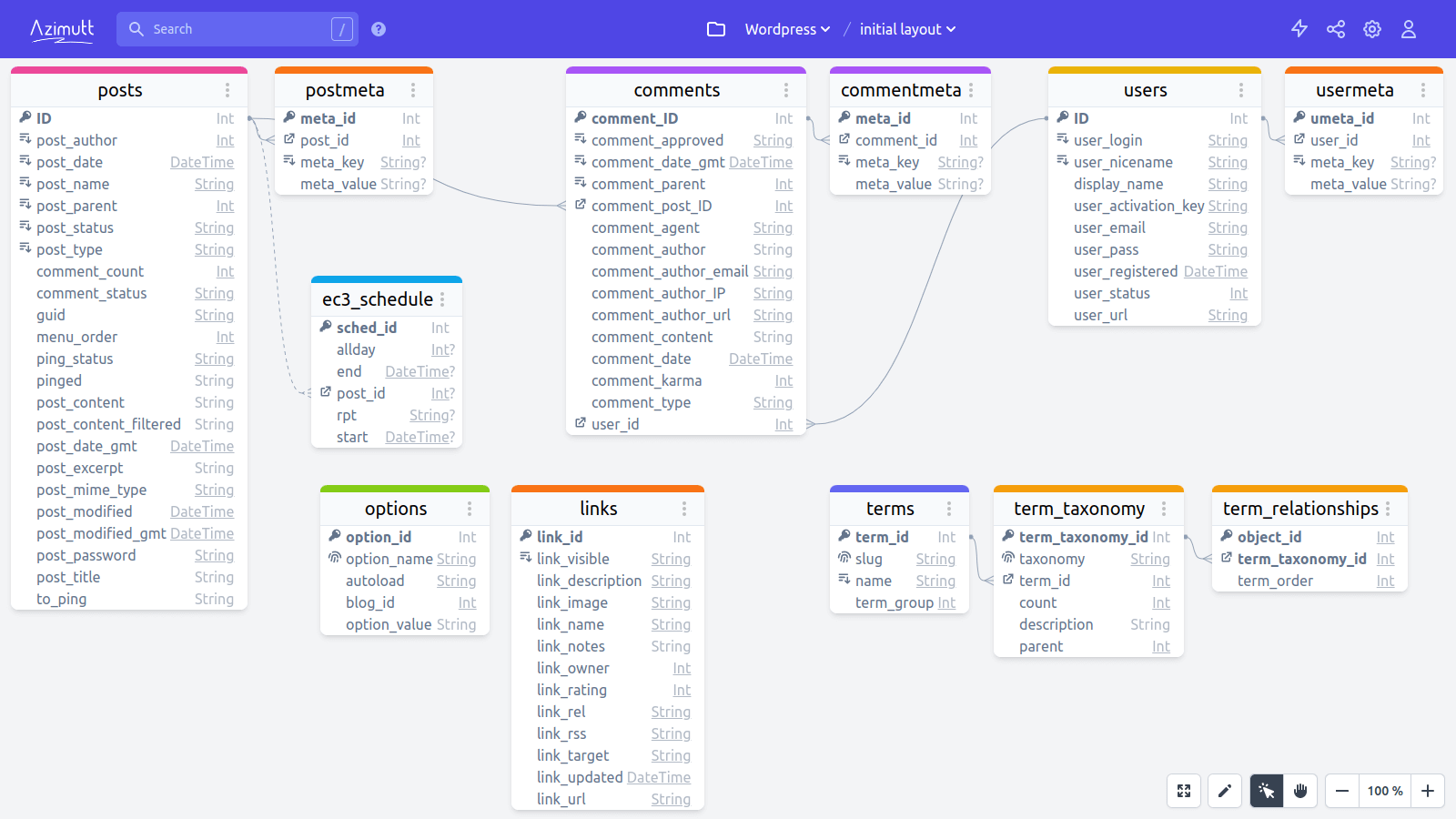1456x819 pixels.
Task: Zoom out with the minus button
Action: (1340, 791)
